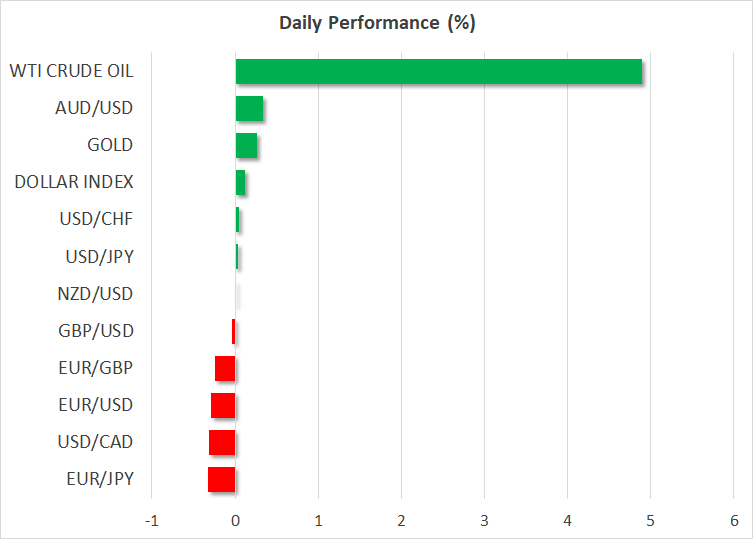The image size is (753, 539).
Task: Click the 5 tick label on x-axis
Action: pos(650,521)
